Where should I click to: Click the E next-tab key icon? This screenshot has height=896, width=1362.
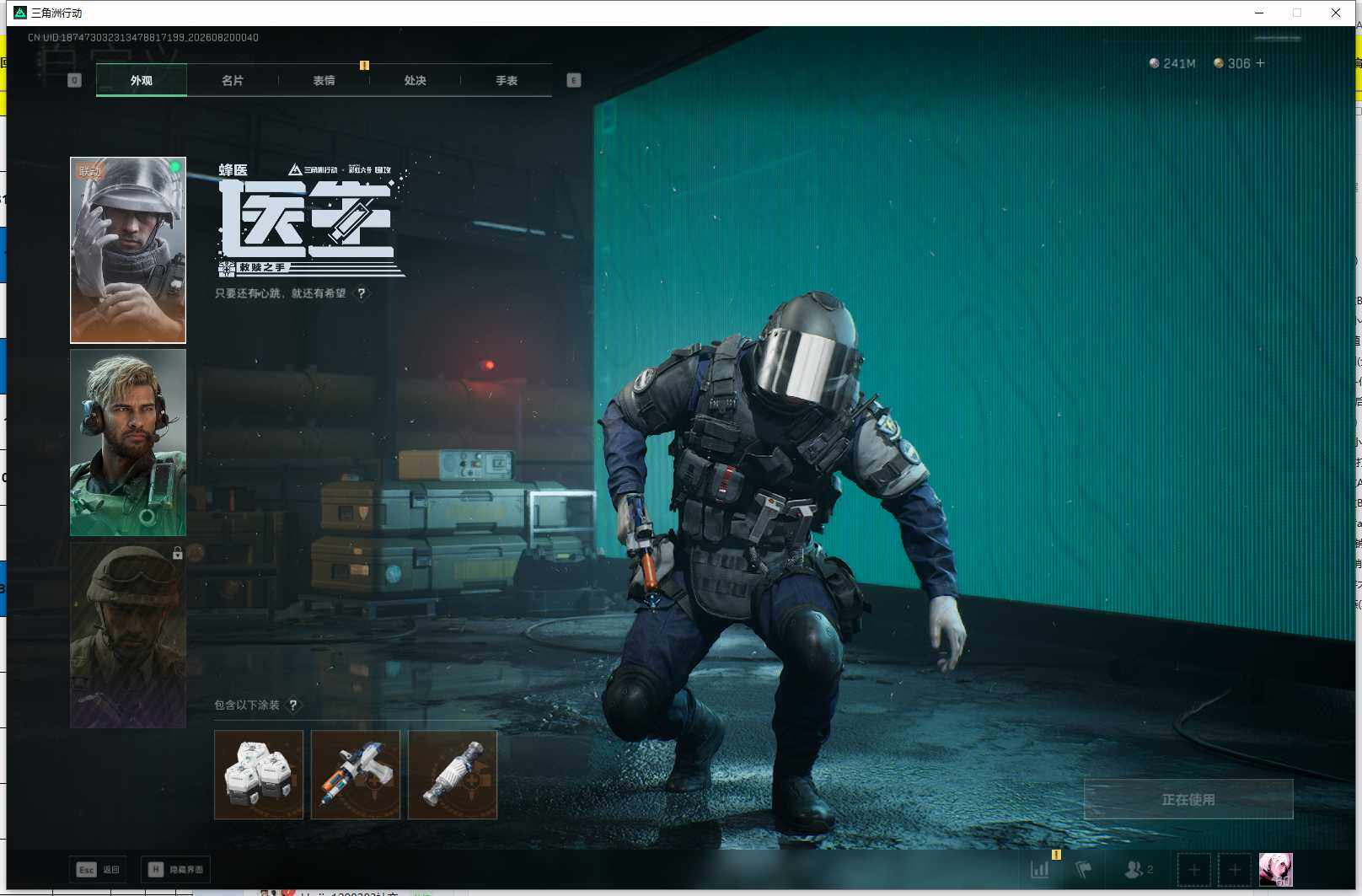(574, 80)
